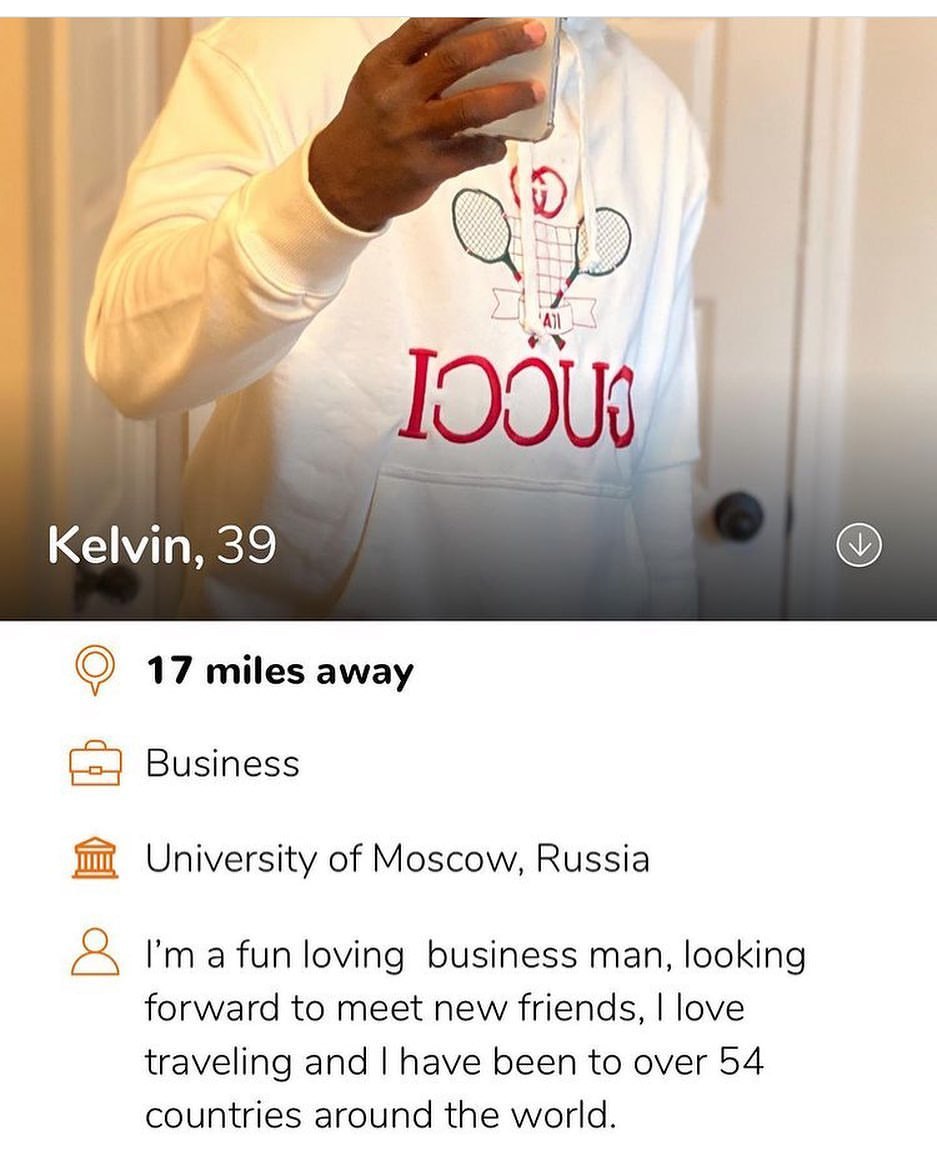The width and height of the screenshot is (937, 1171).
Task: Tap the Gucci logo on hoodie
Action: 516,395
